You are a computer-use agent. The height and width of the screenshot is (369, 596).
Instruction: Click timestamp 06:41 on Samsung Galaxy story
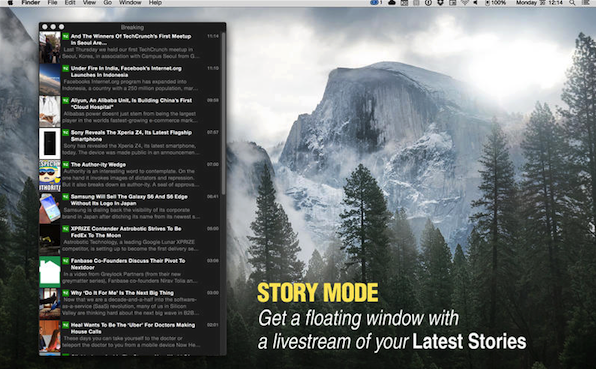(x=213, y=197)
